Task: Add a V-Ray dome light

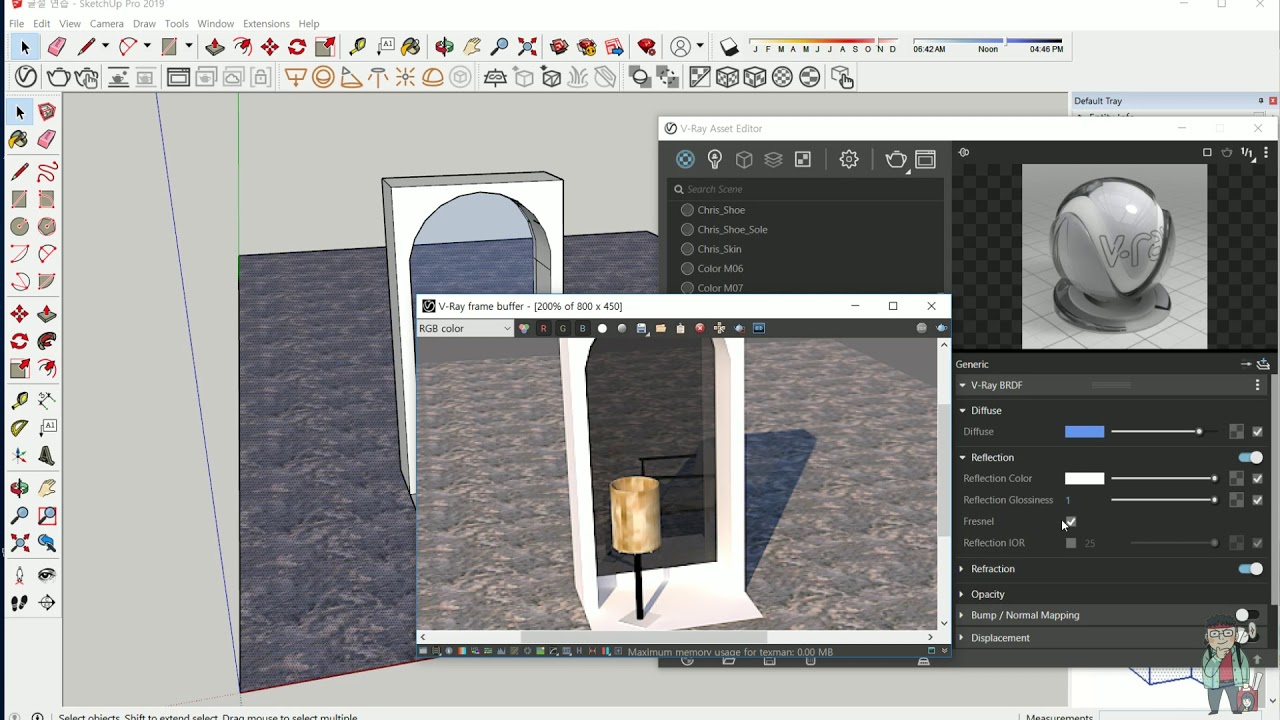Action: 433,77
